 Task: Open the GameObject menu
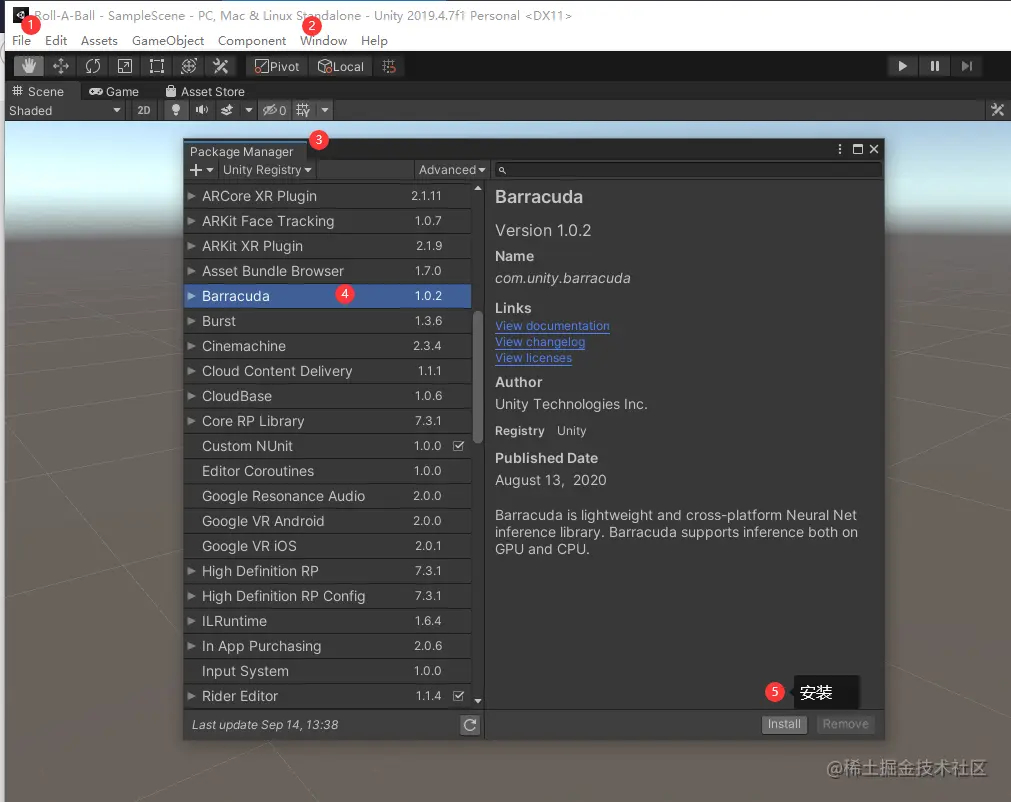[168, 41]
